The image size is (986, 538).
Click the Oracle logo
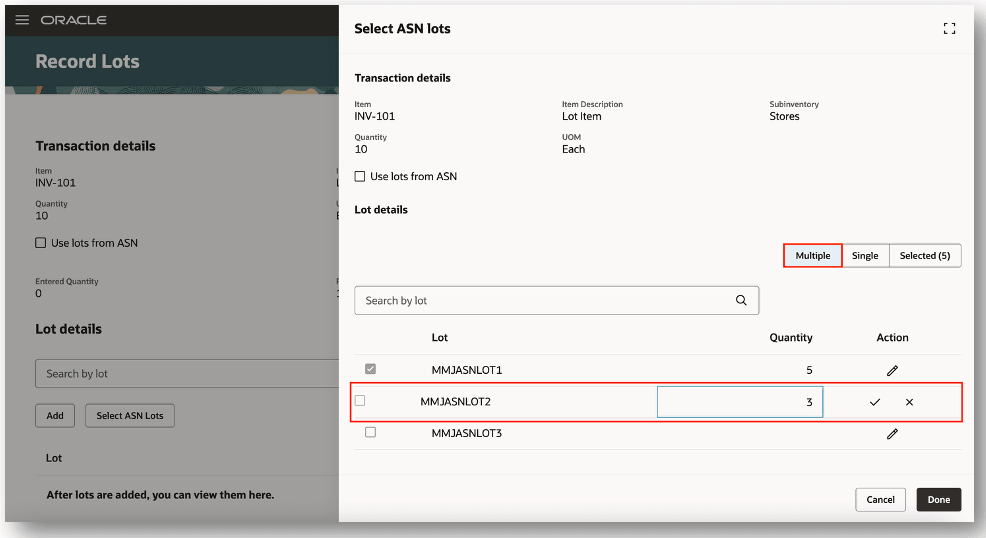(x=74, y=20)
